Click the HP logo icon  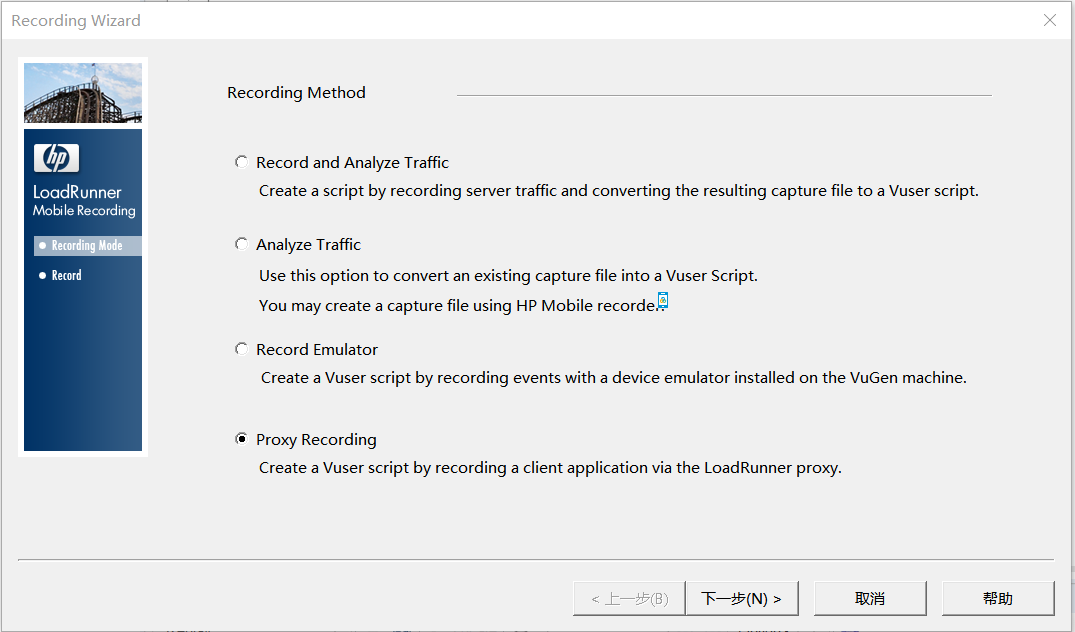click(56, 158)
